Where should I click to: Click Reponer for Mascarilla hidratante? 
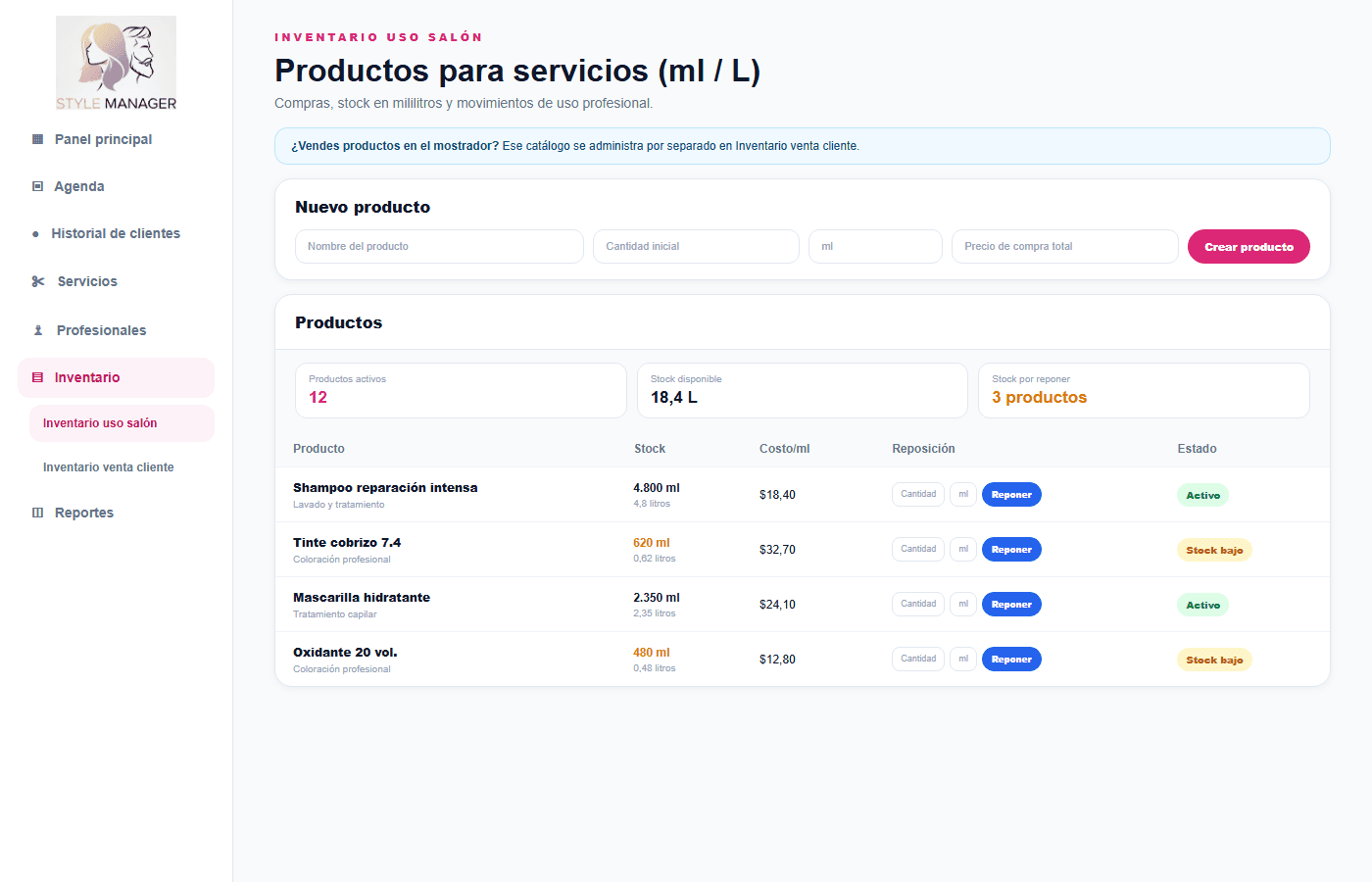pyautogui.click(x=1011, y=605)
